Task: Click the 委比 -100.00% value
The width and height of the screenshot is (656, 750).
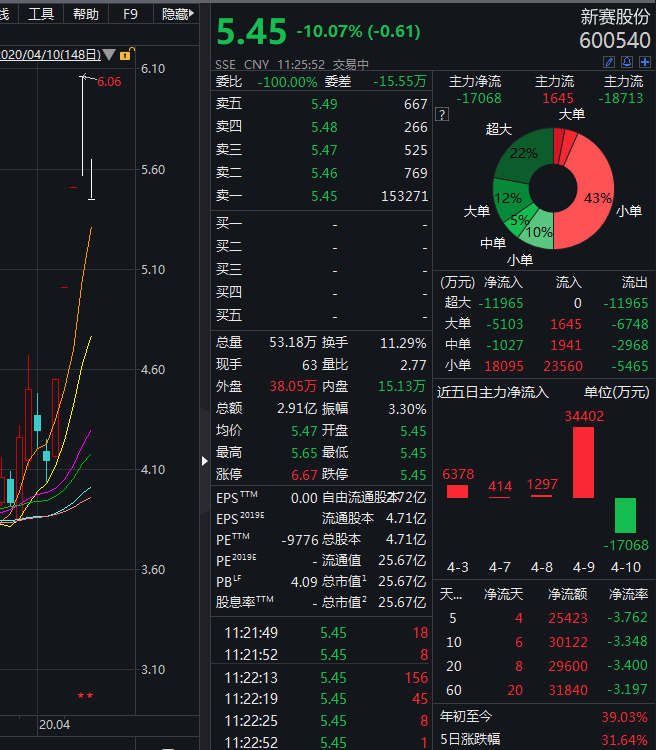Action: pos(287,82)
